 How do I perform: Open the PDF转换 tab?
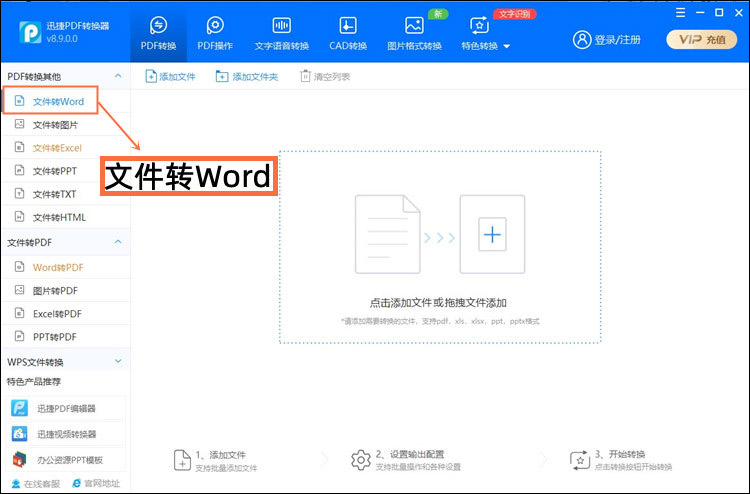(x=158, y=33)
